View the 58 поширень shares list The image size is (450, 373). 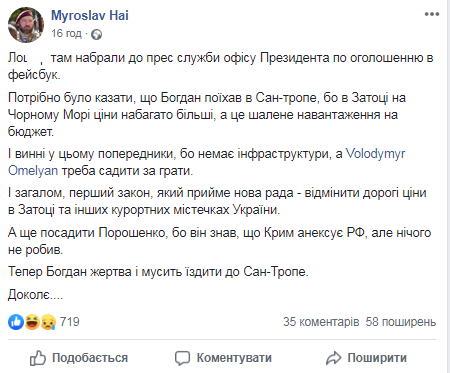click(x=401, y=322)
